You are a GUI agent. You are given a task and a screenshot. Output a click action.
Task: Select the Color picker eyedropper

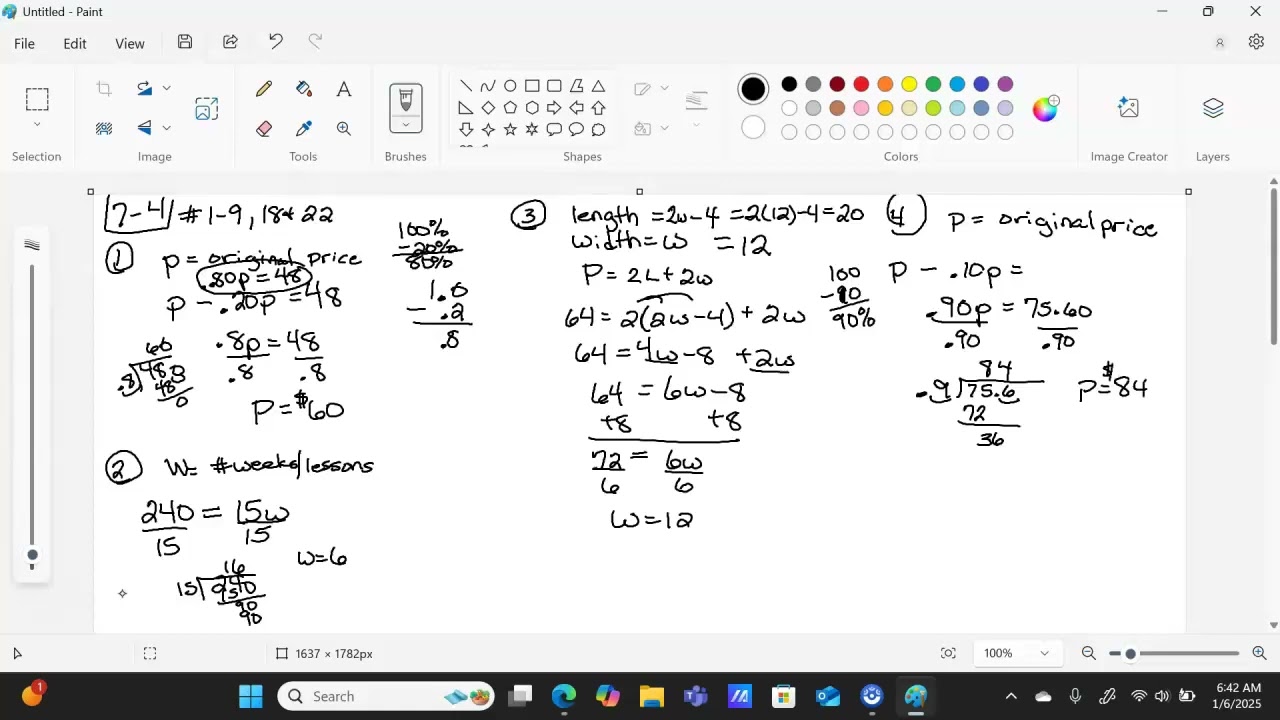pos(304,128)
